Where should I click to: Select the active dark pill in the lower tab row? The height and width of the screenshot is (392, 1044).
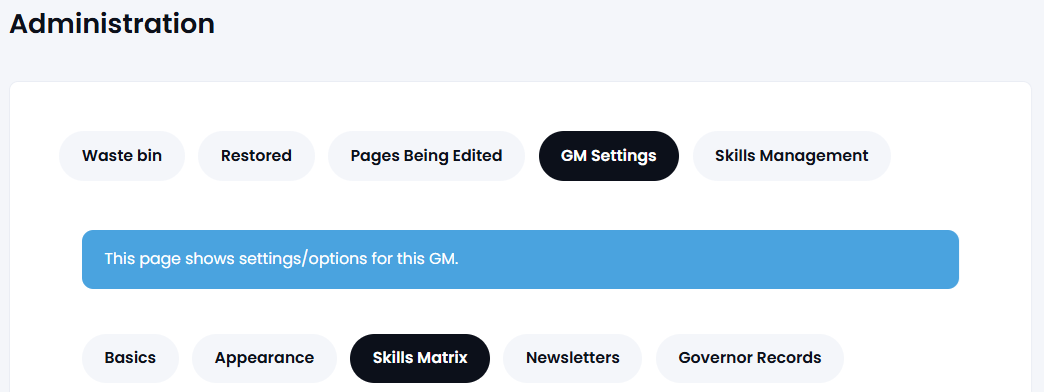420,358
